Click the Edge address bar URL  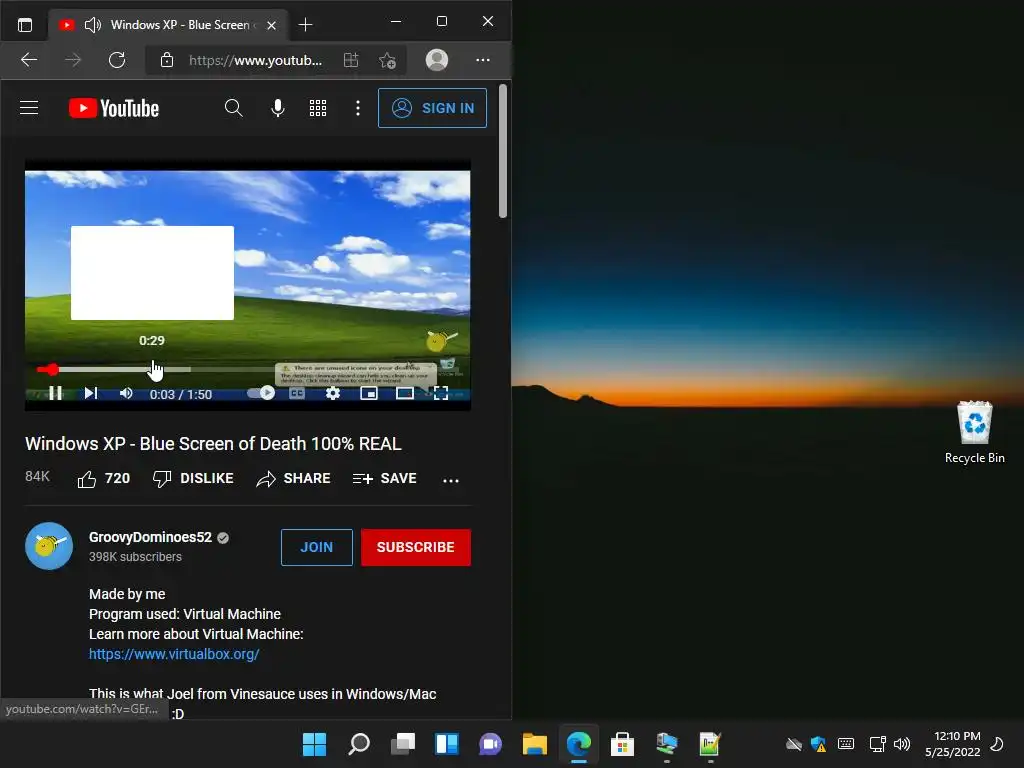point(255,60)
